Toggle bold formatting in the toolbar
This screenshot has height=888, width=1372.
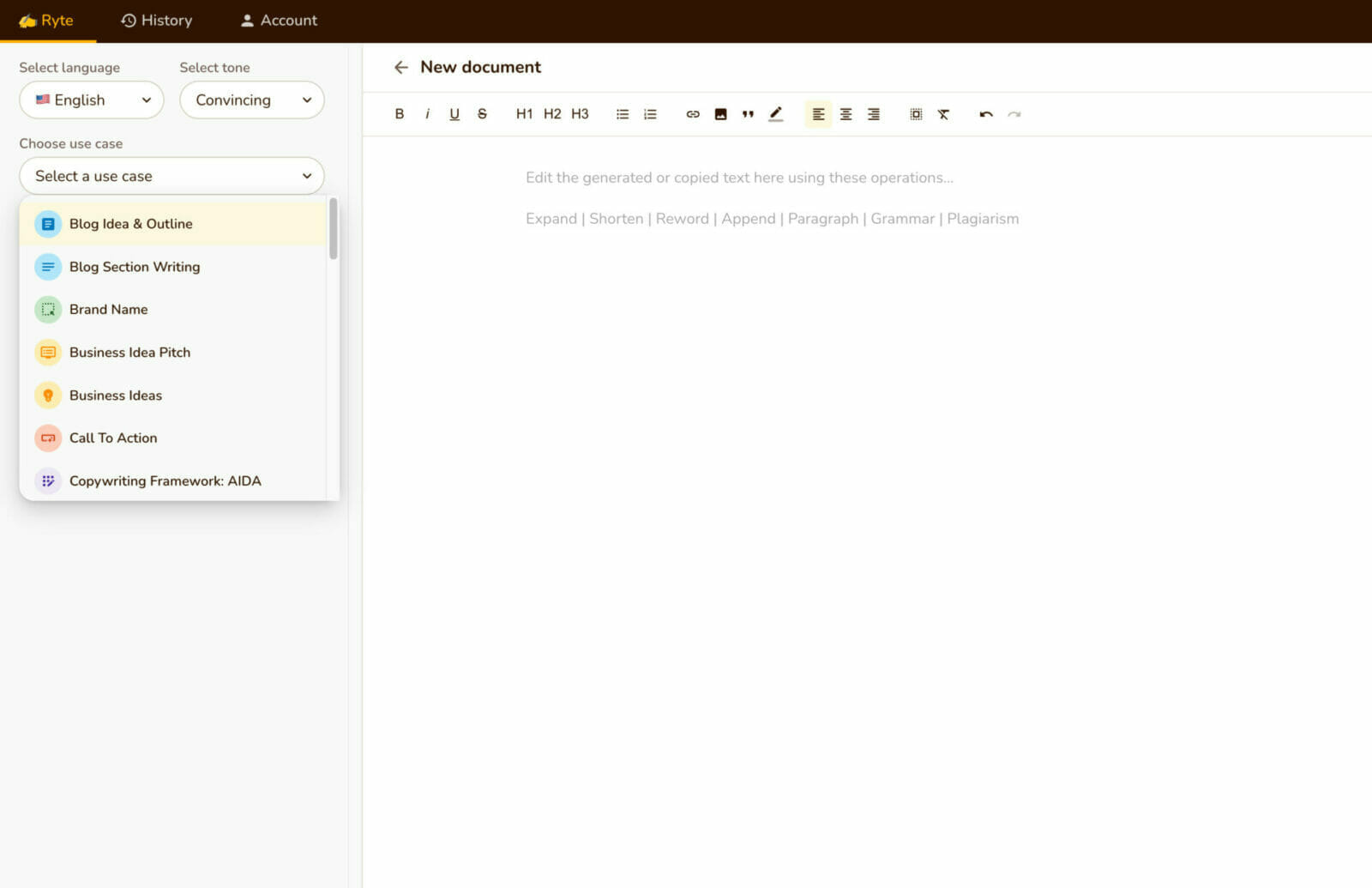tap(399, 114)
